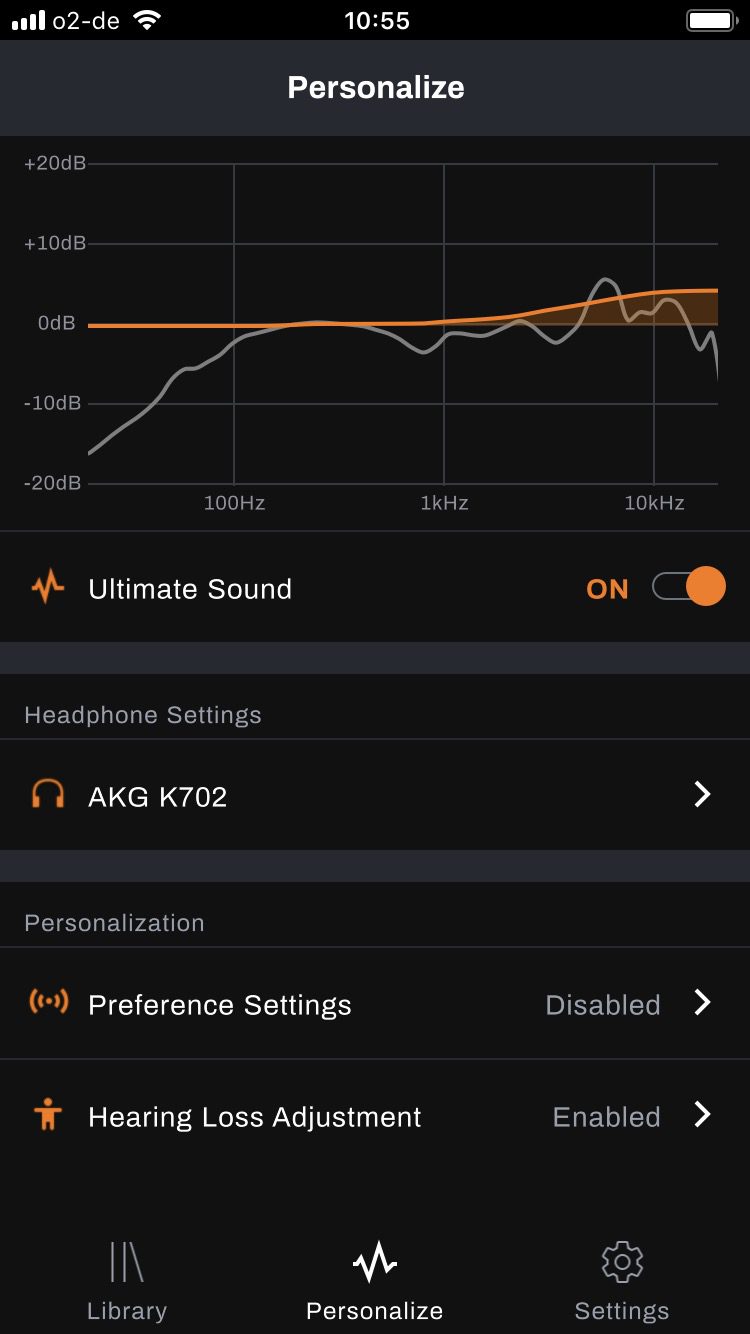Tap the Wi-Fi status icon
Screen dimensions: 750x1334
click(x=148, y=21)
